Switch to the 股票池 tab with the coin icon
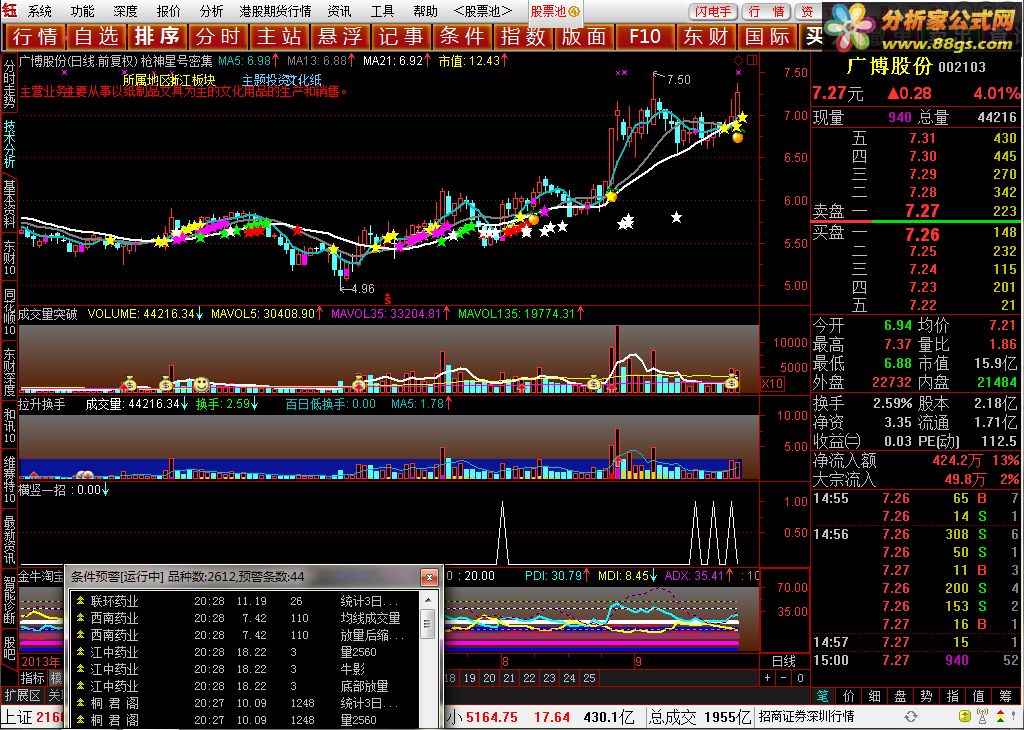 point(554,12)
